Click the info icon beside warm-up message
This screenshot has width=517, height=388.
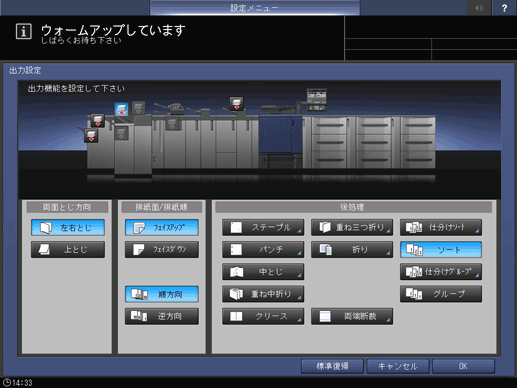(x=24, y=32)
